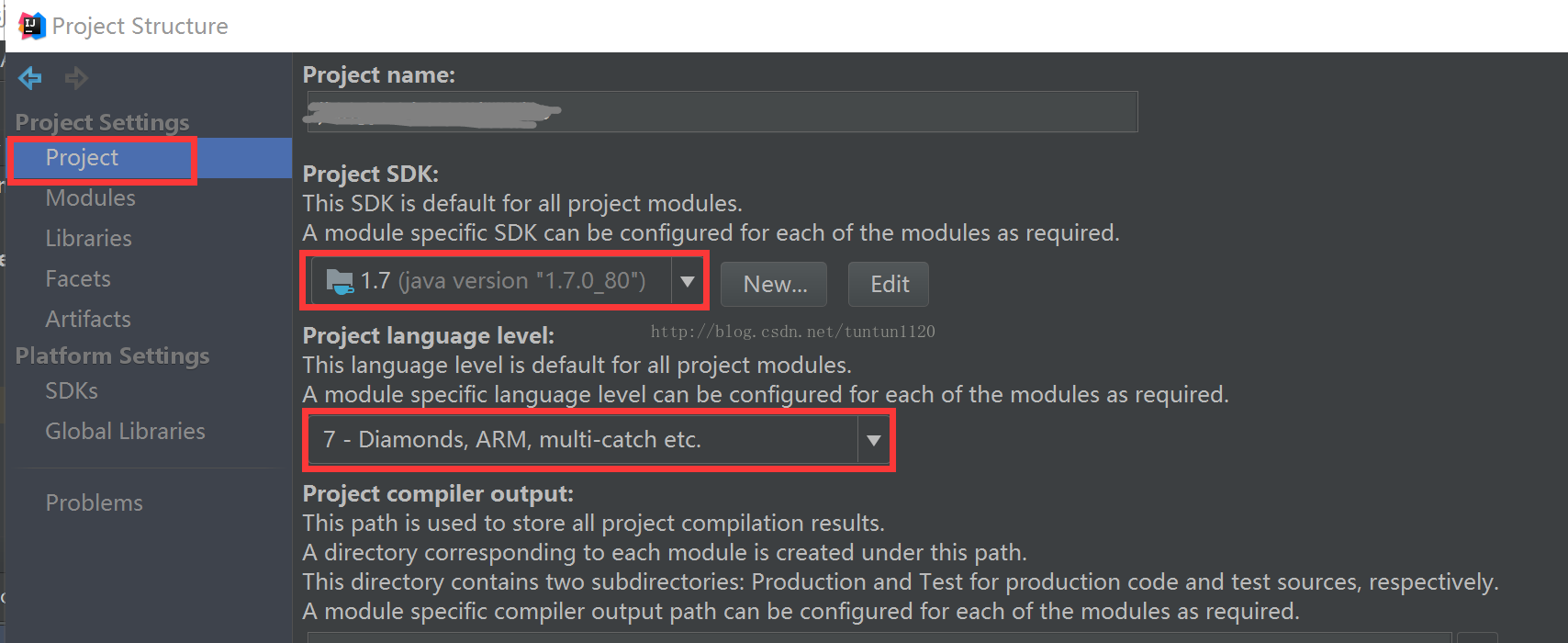The image size is (1568, 643).
Task: Click the SDK folder icon beside 1.7
Action: point(340,281)
